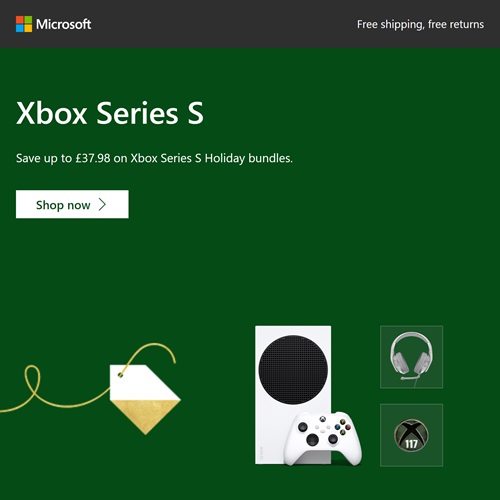Click the white and gold gift tag

pos(145,399)
